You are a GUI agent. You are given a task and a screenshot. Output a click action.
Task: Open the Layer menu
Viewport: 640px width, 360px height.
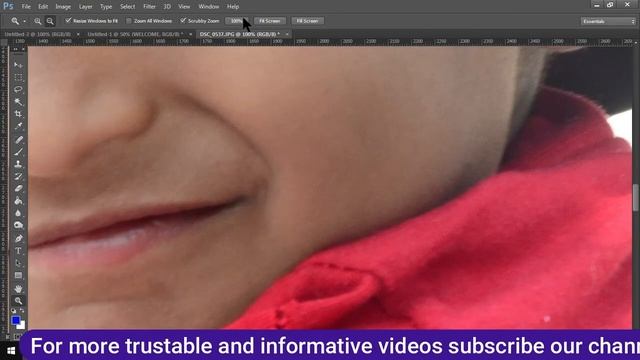(85, 7)
